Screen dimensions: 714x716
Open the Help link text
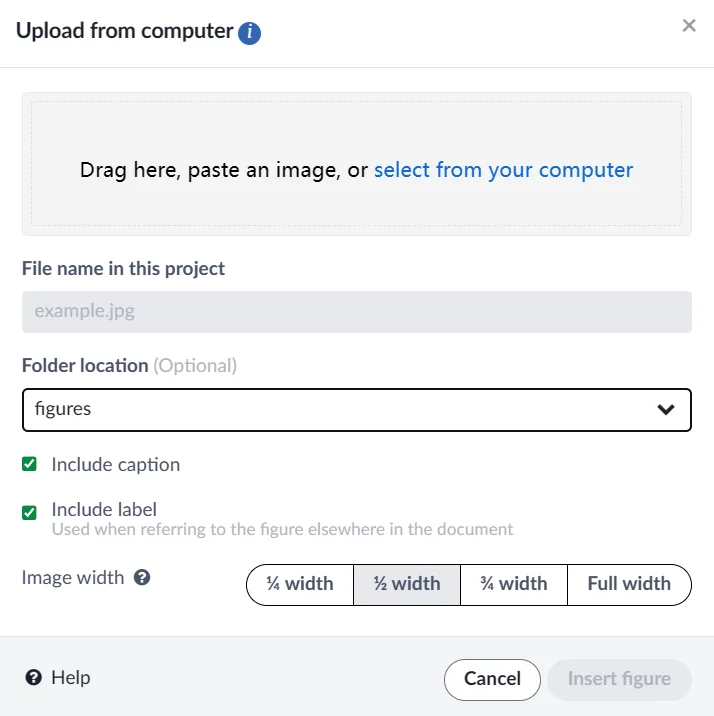point(70,678)
